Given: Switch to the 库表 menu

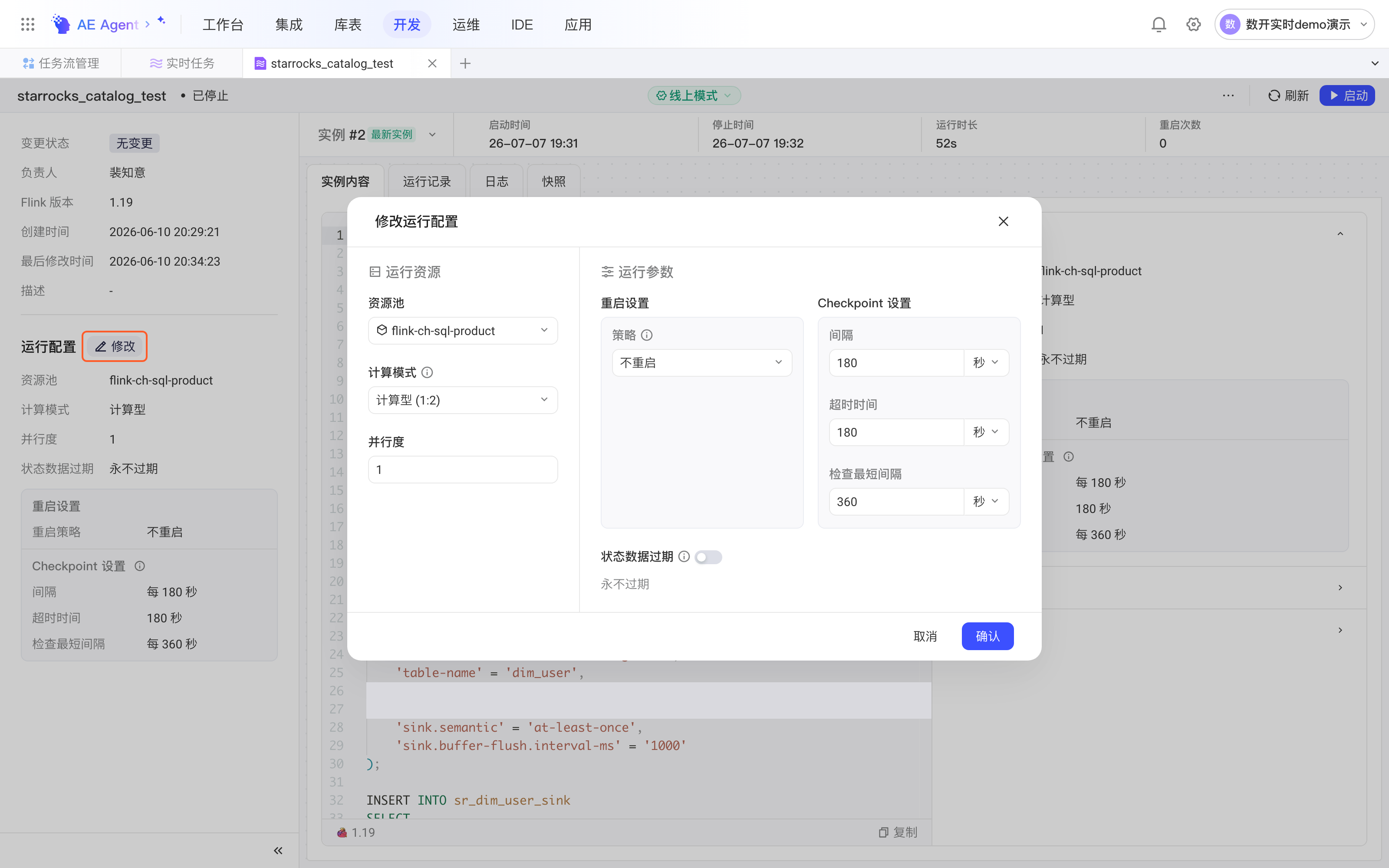Looking at the screenshot, I should coord(348,25).
